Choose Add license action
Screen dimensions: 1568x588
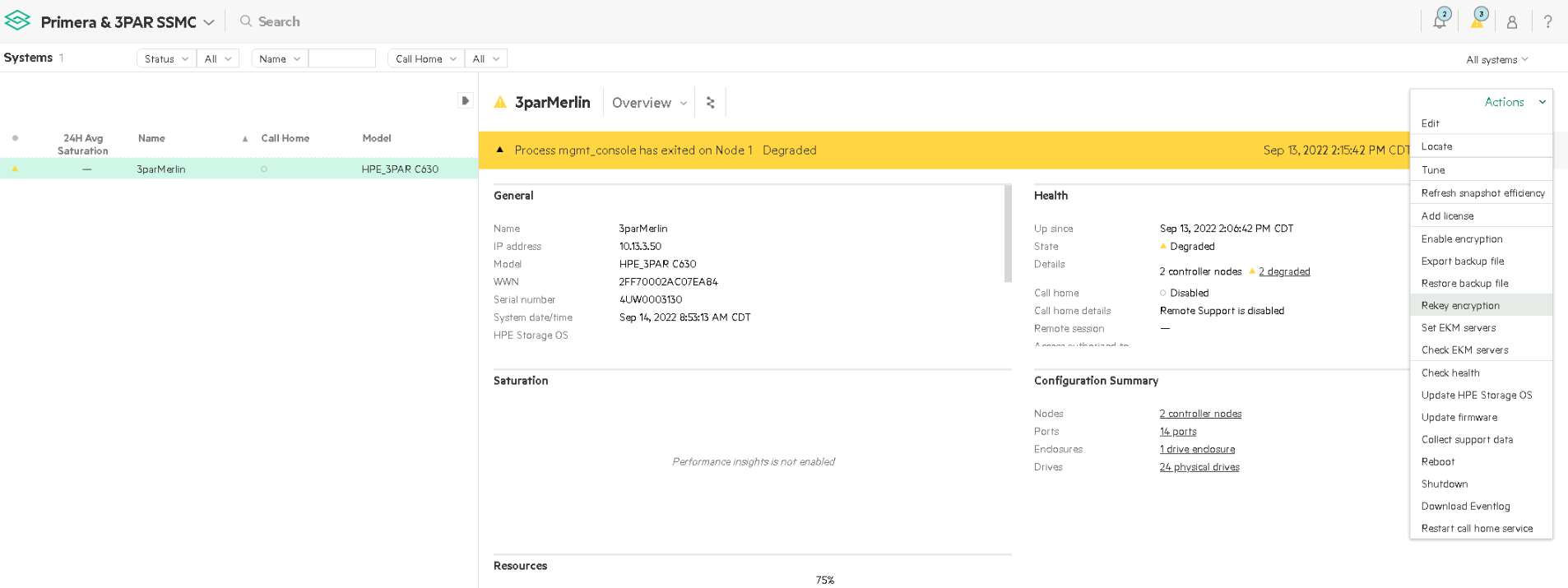point(1481,215)
